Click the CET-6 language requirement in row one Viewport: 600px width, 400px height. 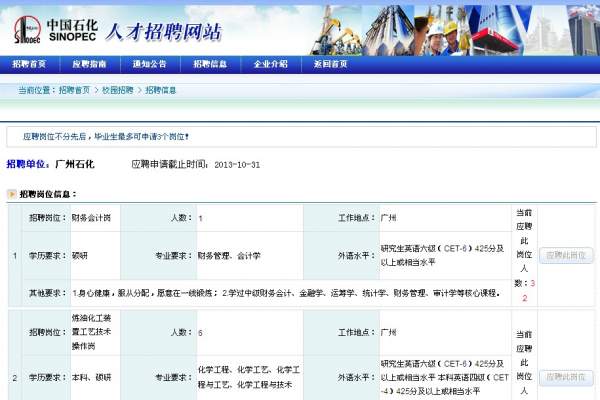[442, 255]
